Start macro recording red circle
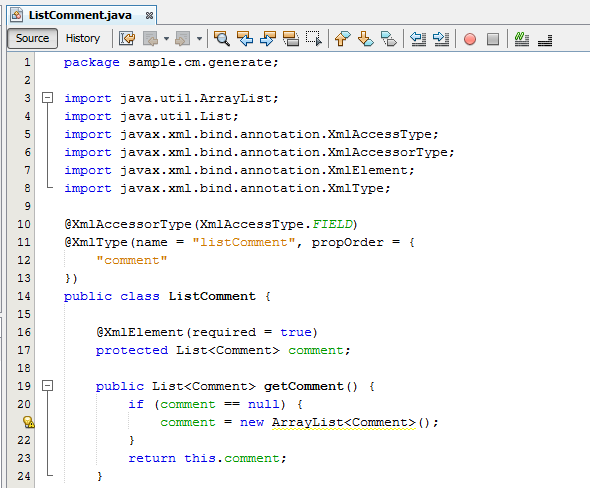The width and height of the screenshot is (590, 488). [x=470, y=39]
